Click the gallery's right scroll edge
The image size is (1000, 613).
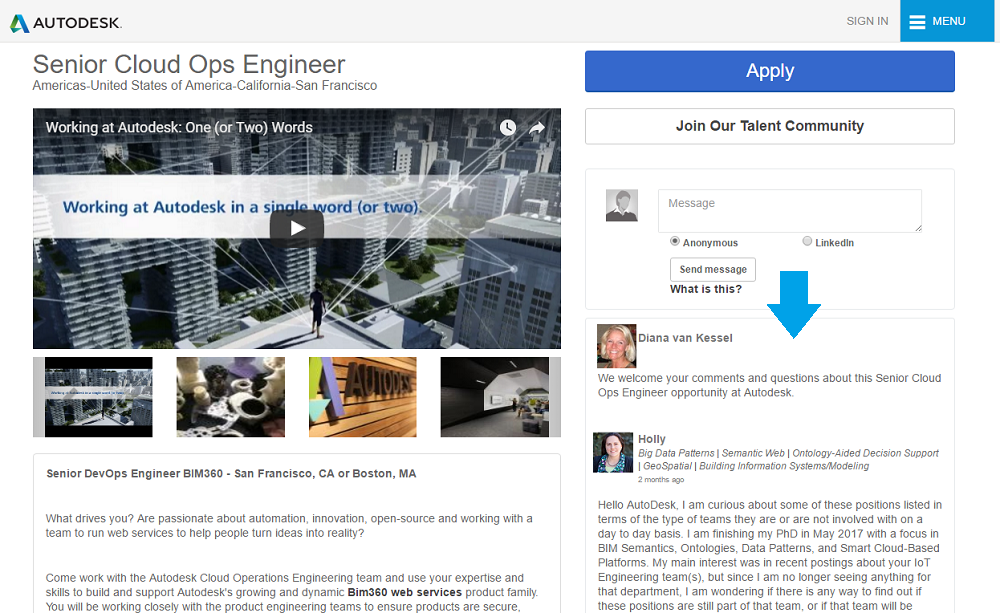click(555, 397)
